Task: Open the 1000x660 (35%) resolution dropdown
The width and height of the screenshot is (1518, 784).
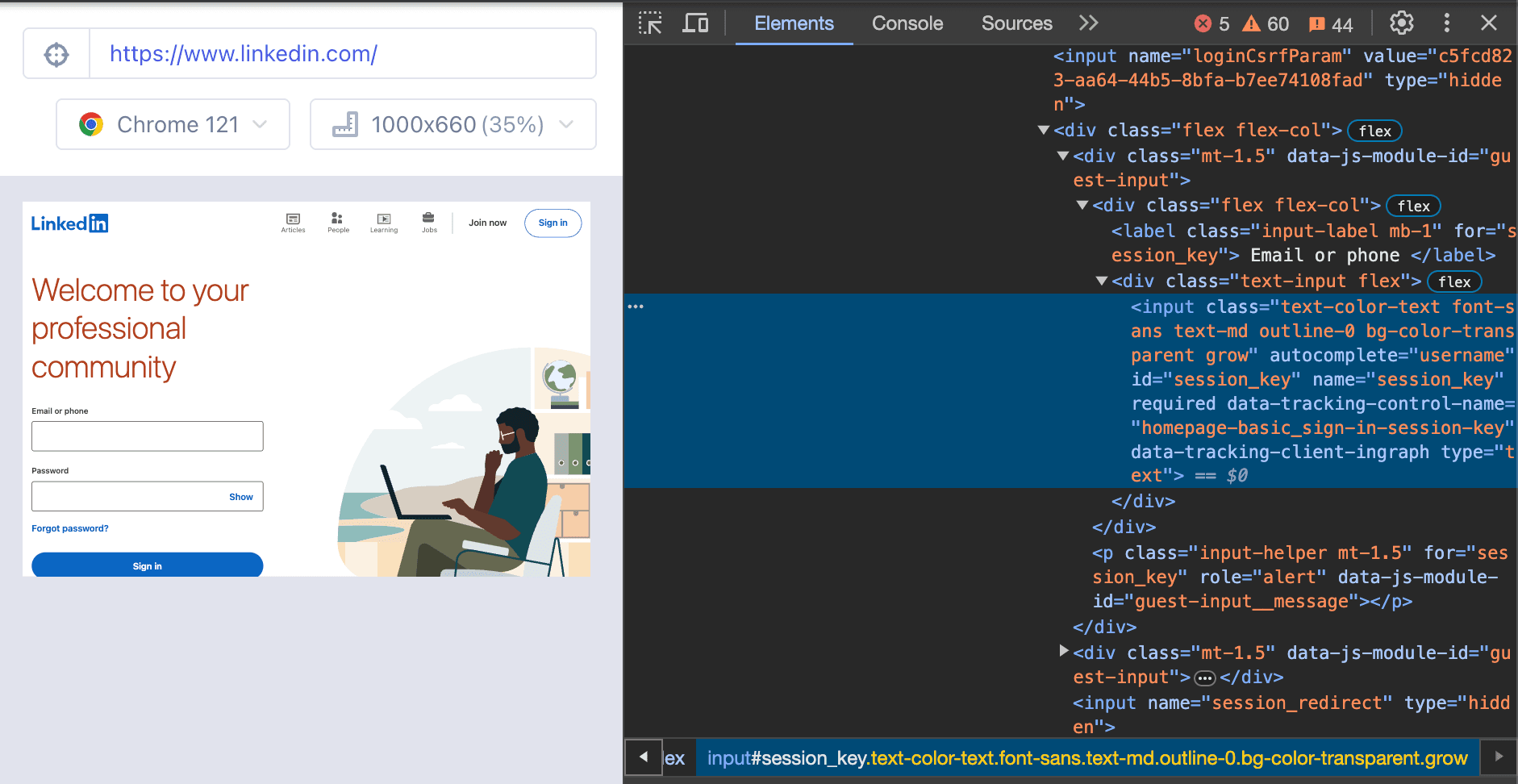Action: [453, 124]
